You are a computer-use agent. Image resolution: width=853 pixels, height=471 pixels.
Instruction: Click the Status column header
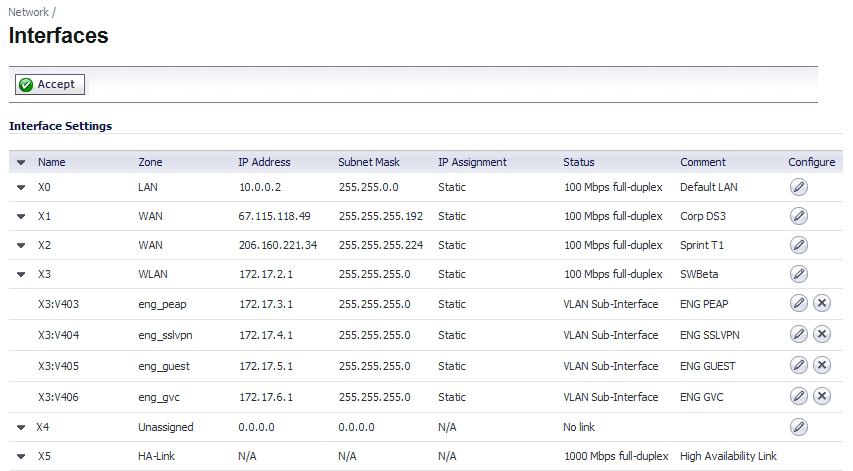[579, 162]
